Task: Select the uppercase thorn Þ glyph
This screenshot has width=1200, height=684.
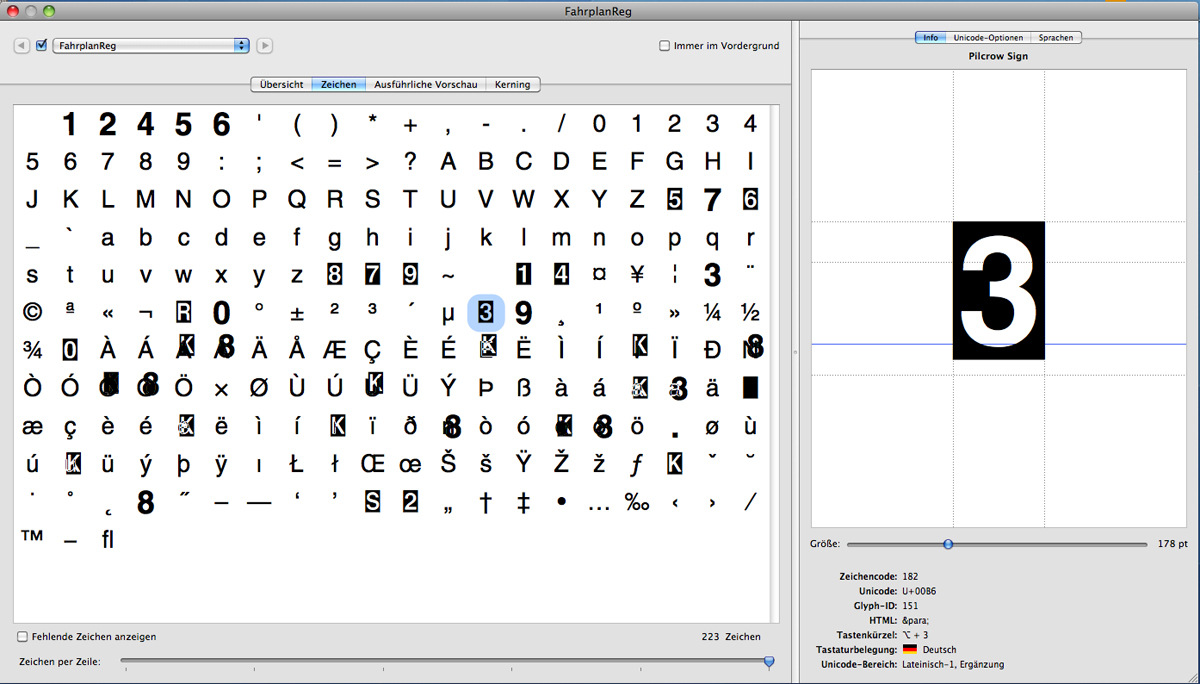Action: (x=486, y=387)
